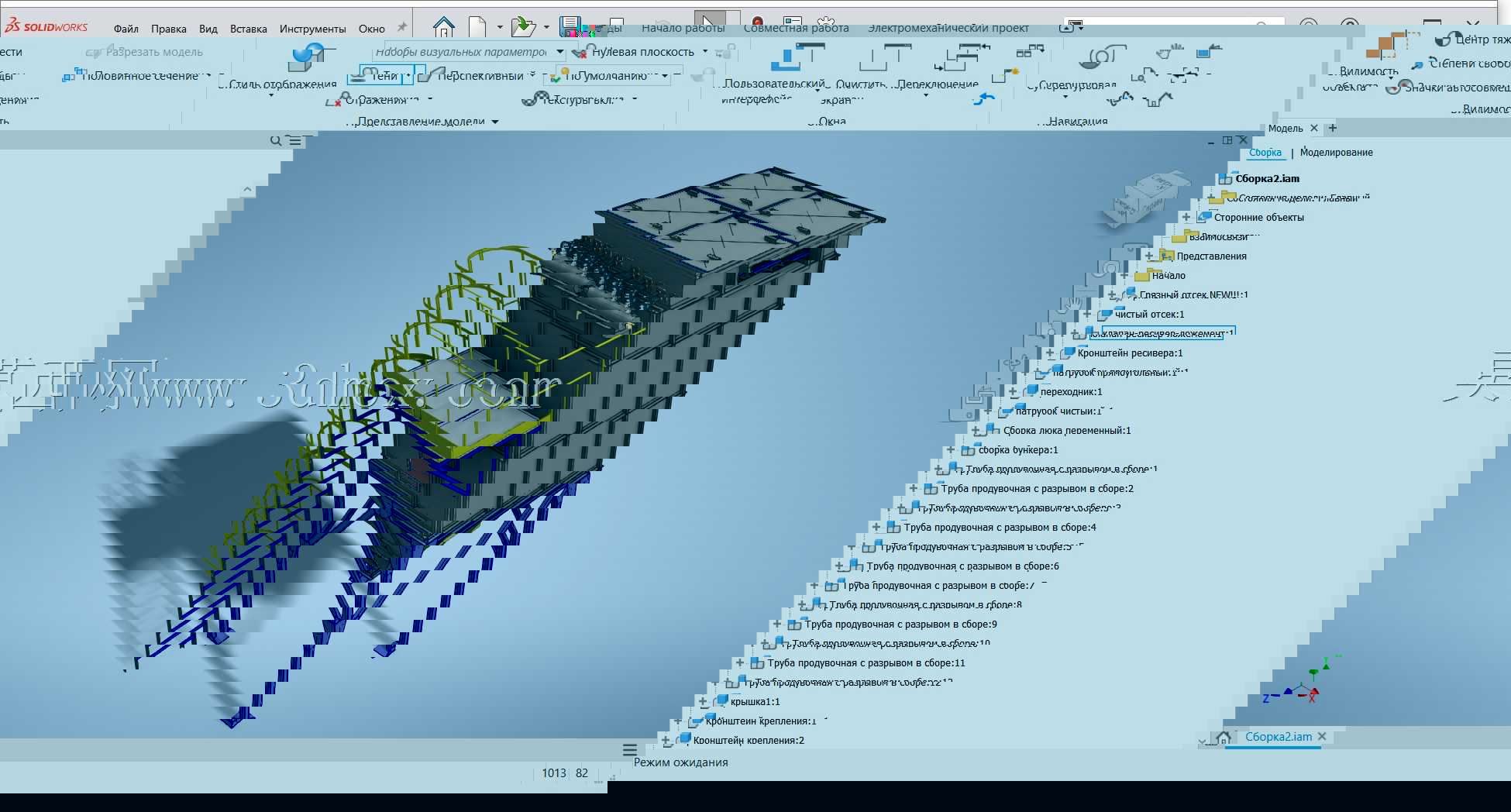Click the Разрезать модель button
The height and width of the screenshot is (812, 1511).
pos(145,52)
